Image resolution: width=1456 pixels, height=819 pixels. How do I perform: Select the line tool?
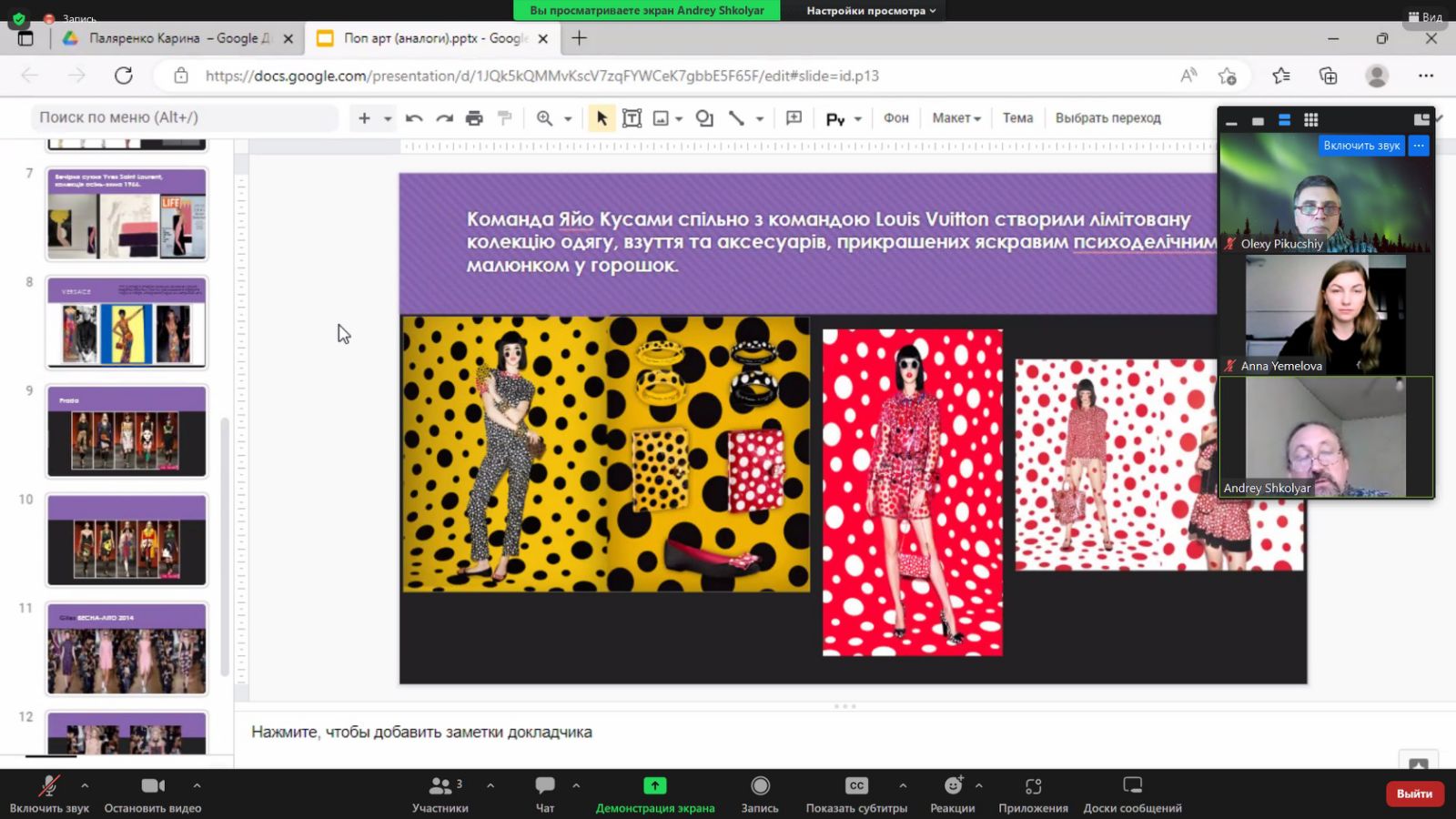pyautogui.click(x=736, y=118)
